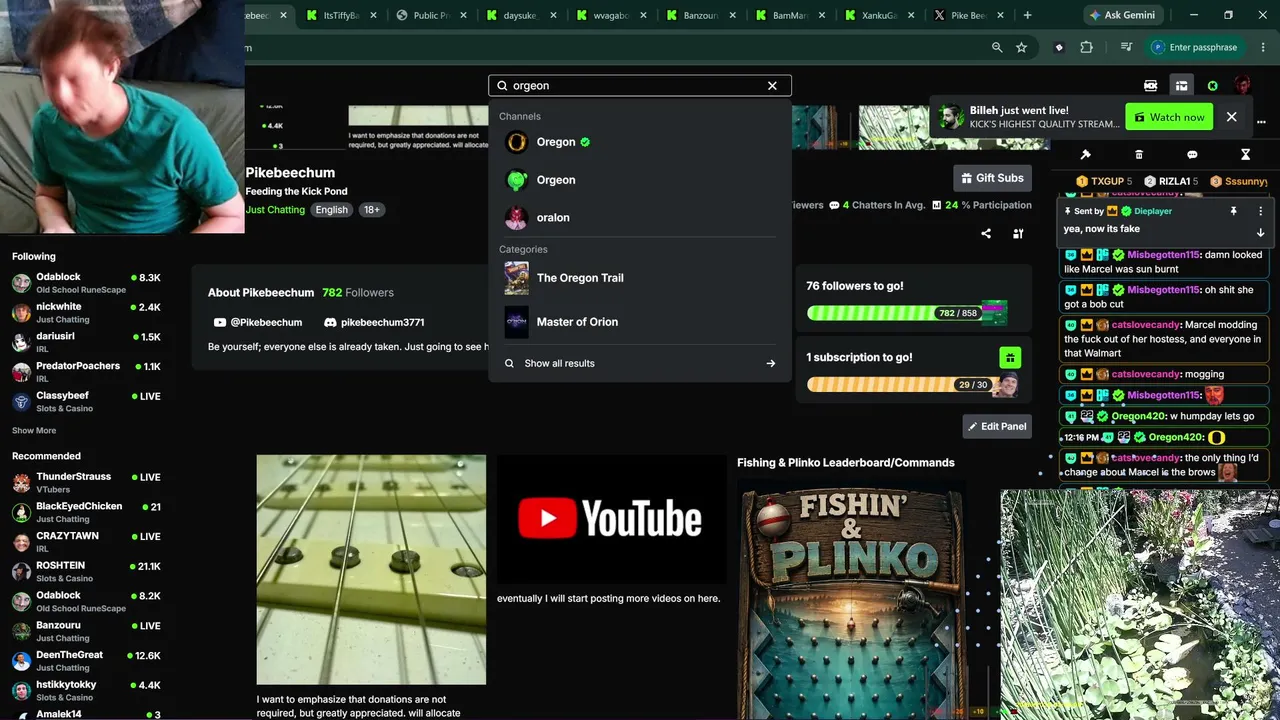
Task: Open the oralon channel result
Action: (x=640, y=217)
